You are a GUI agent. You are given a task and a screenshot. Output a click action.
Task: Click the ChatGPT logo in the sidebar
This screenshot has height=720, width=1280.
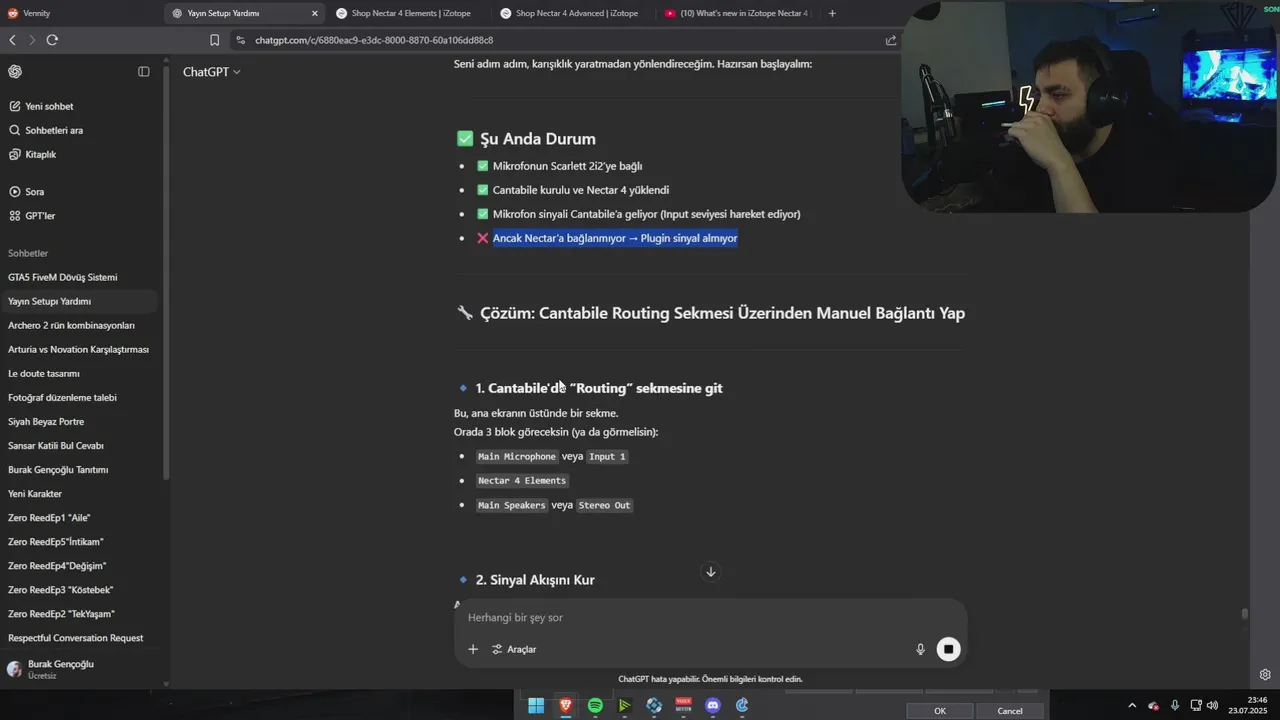coord(15,72)
